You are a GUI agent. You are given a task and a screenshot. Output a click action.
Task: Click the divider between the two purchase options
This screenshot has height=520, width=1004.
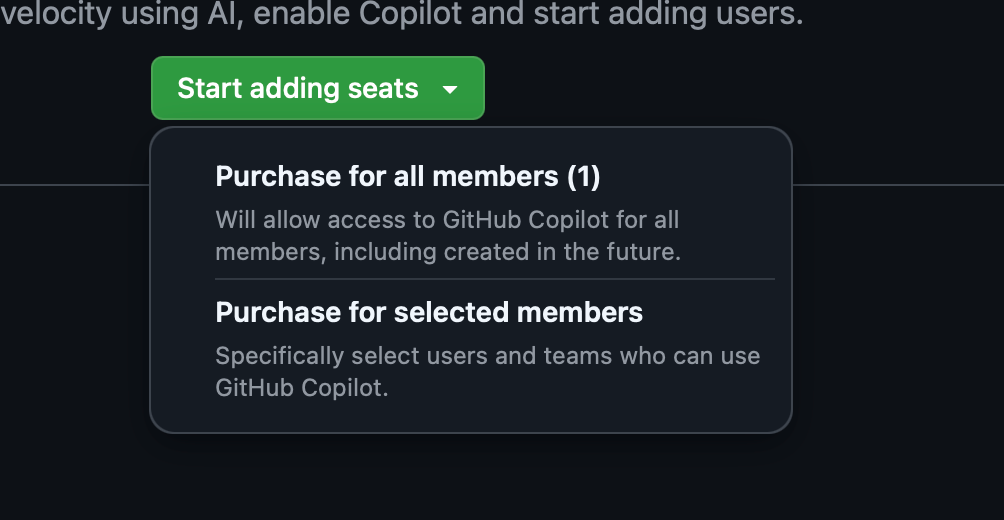click(x=494, y=279)
